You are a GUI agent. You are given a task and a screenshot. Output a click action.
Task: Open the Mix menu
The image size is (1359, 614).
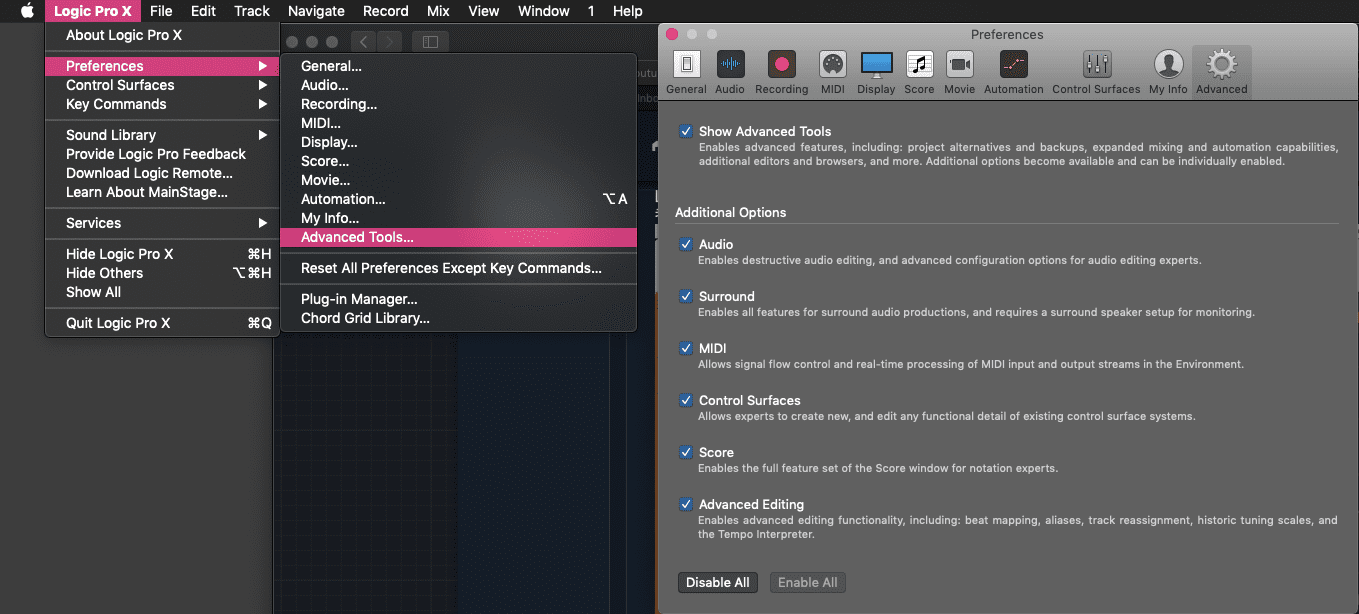click(438, 11)
